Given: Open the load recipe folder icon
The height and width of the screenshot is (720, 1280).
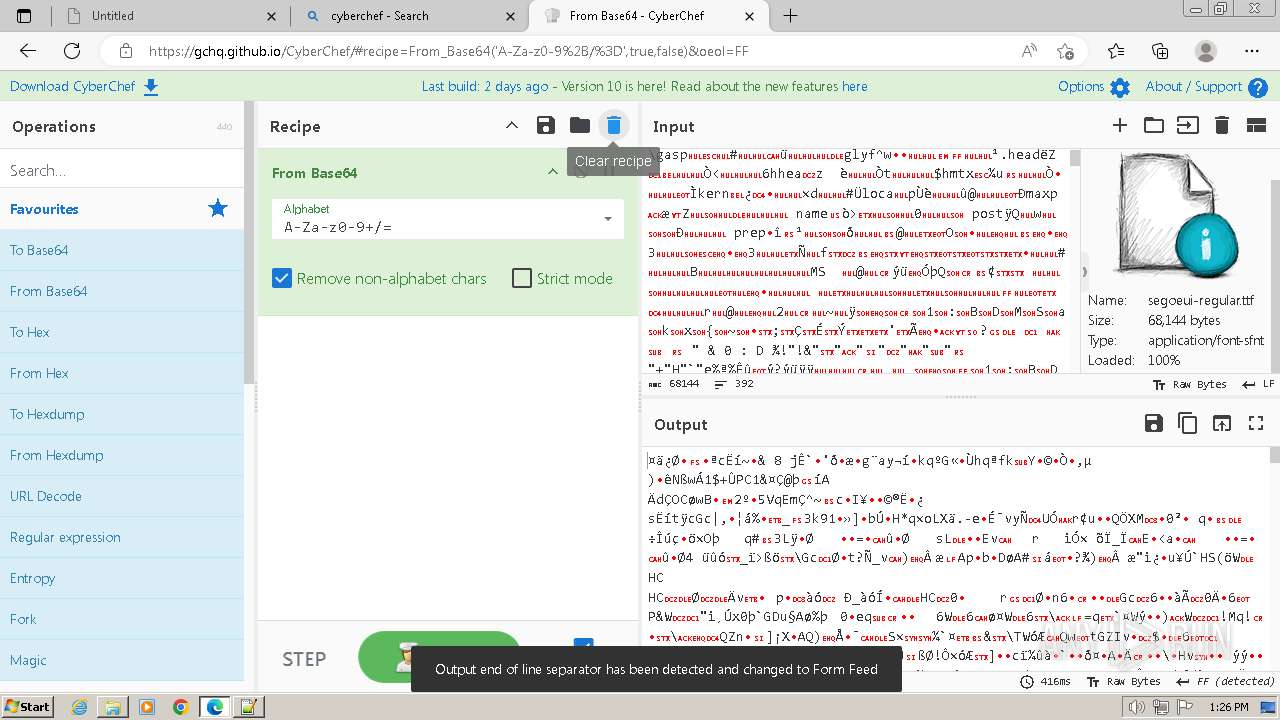Looking at the screenshot, I should point(580,126).
